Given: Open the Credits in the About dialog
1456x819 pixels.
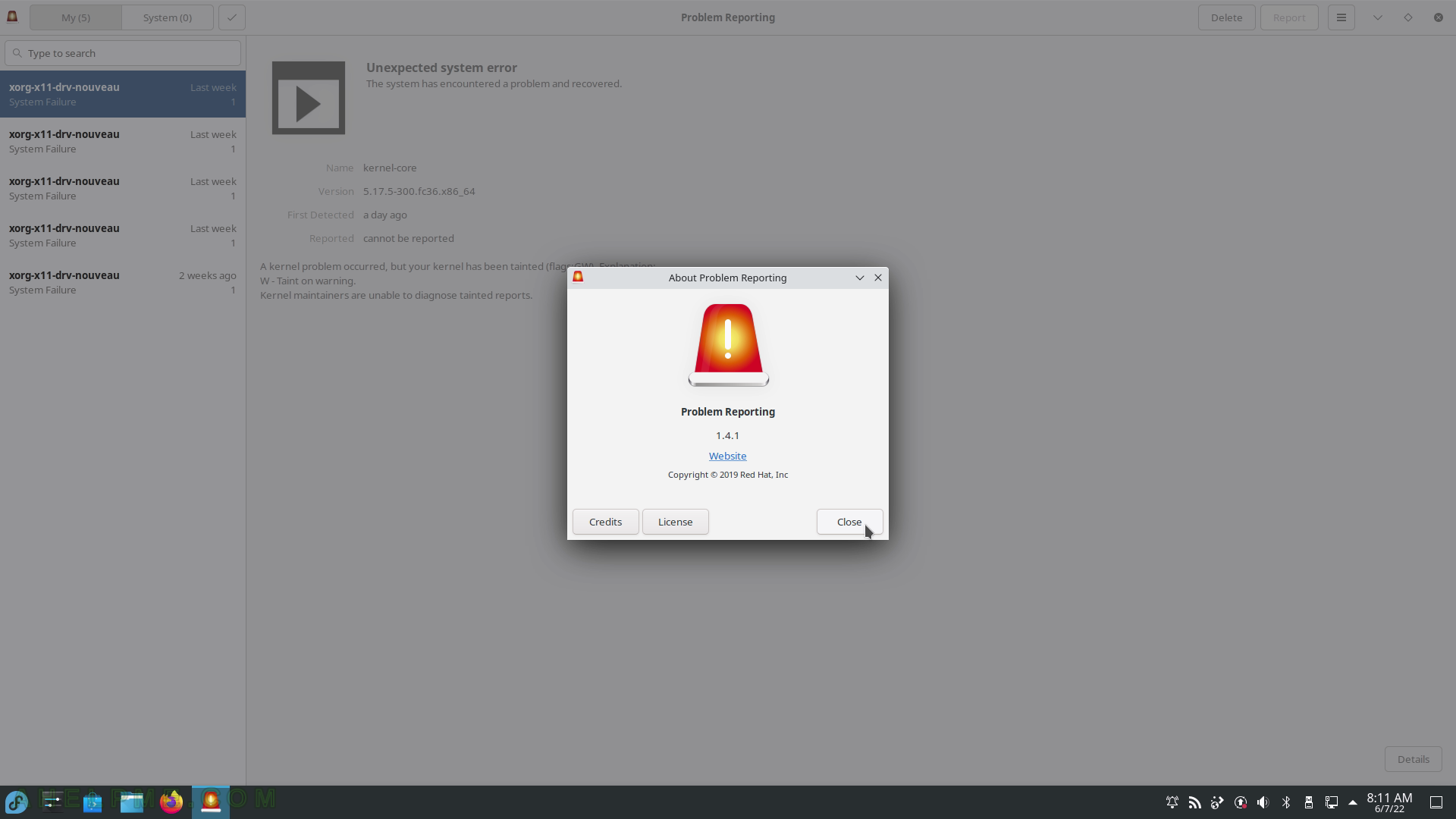Looking at the screenshot, I should pyautogui.click(x=605, y=522).
